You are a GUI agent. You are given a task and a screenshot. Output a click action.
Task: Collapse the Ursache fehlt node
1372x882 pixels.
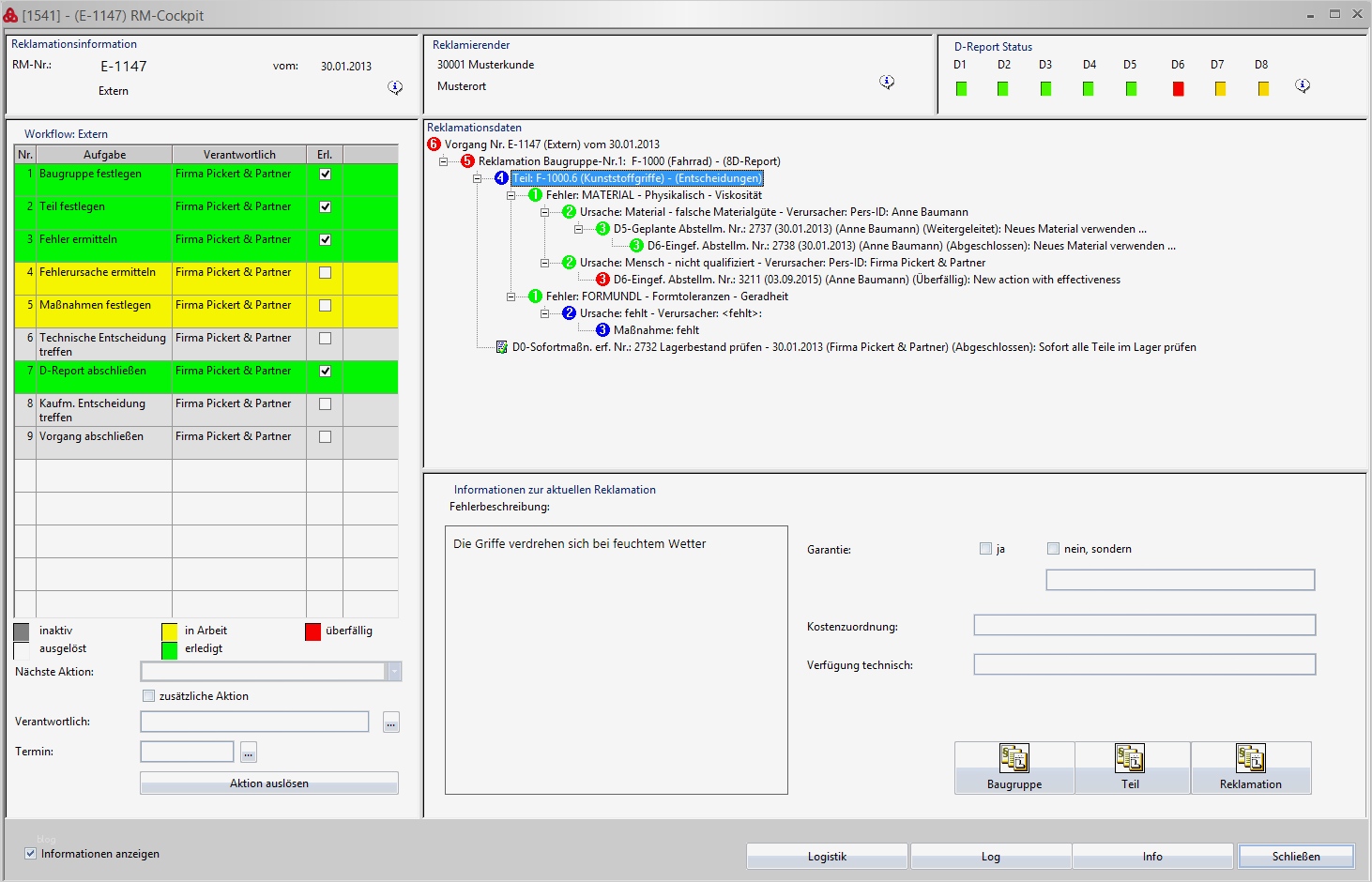coord(545,313)
